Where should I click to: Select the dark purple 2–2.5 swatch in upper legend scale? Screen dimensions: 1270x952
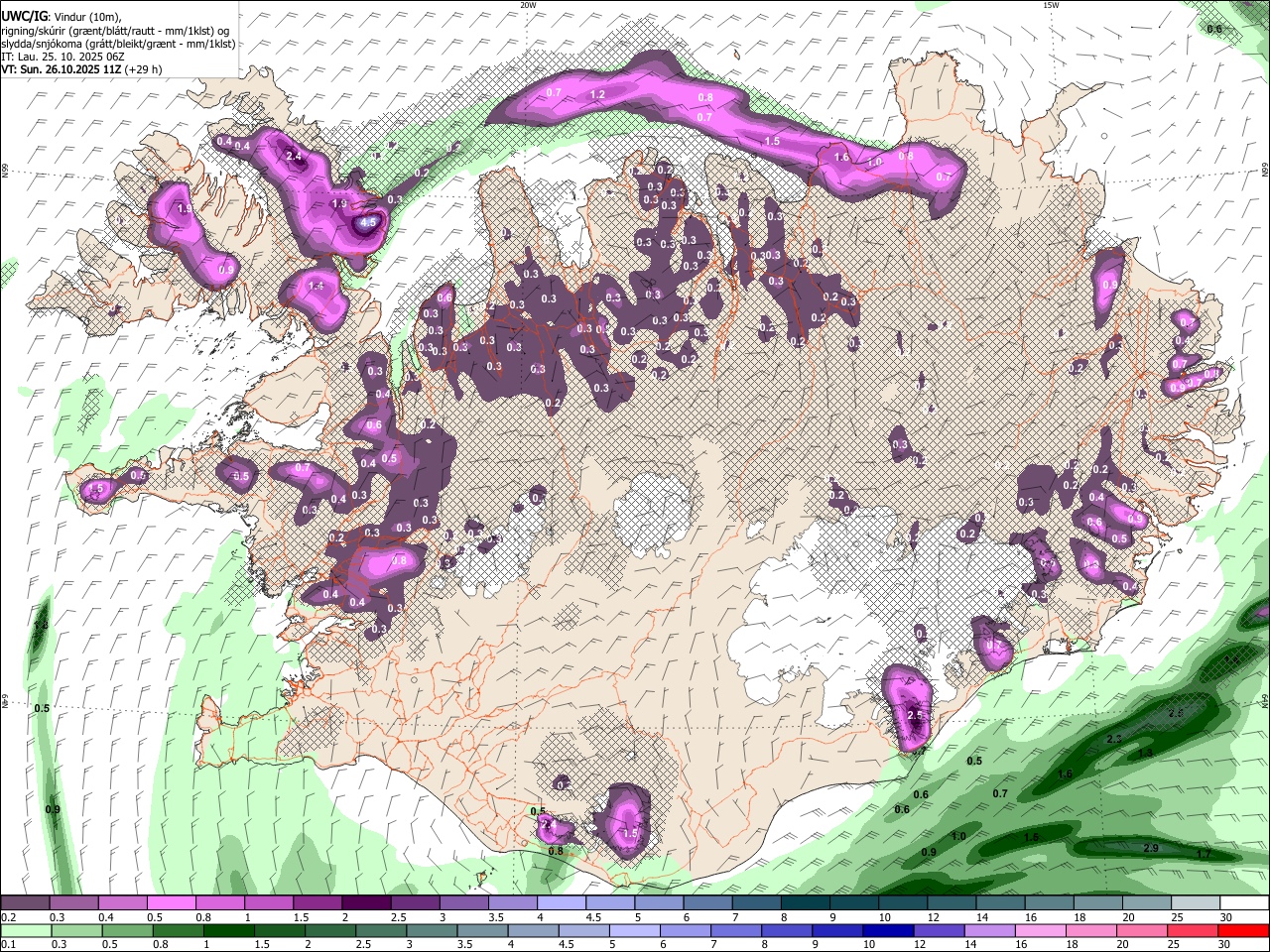click(366, 903)
